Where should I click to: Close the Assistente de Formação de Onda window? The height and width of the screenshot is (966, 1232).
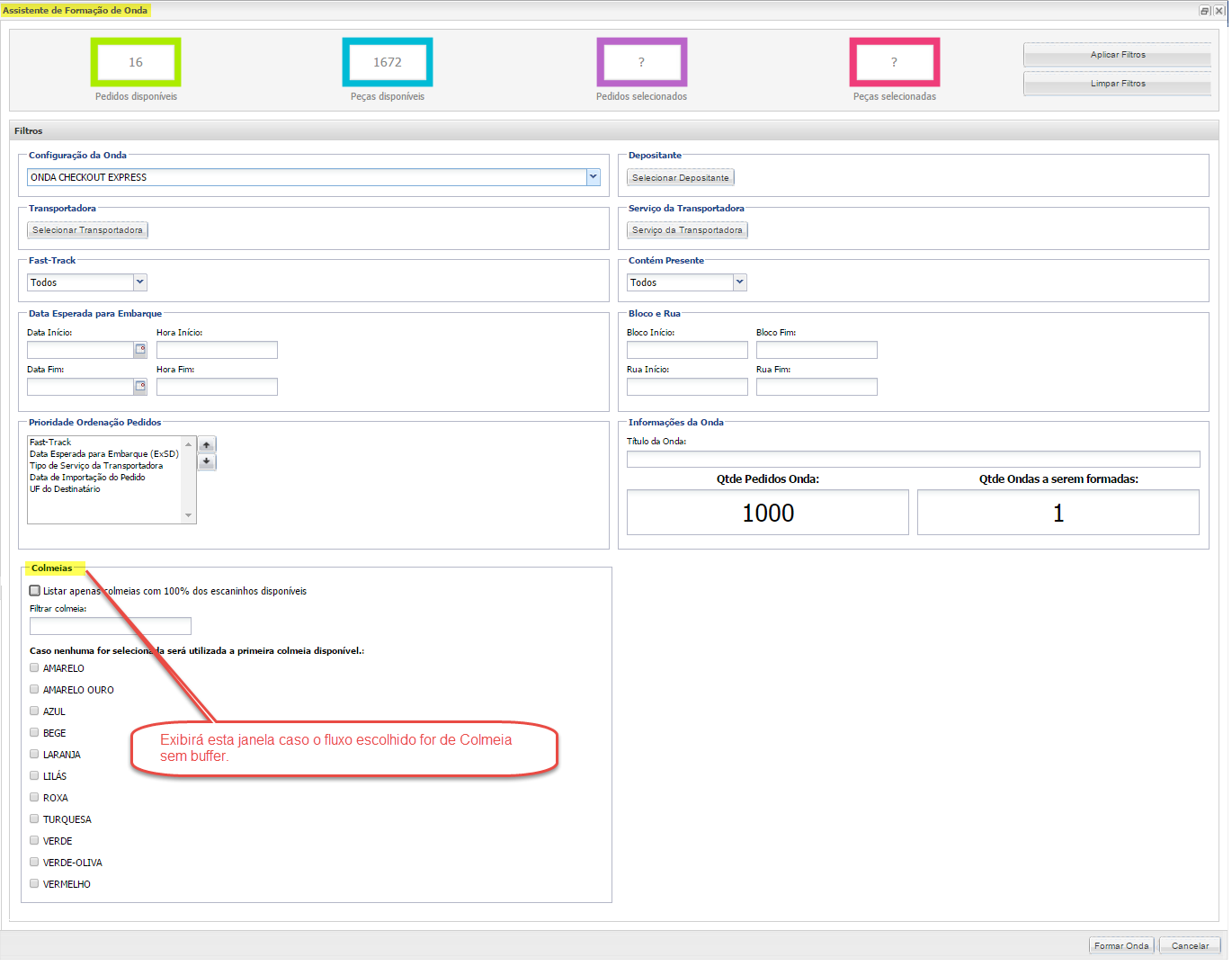[1219, 11]
